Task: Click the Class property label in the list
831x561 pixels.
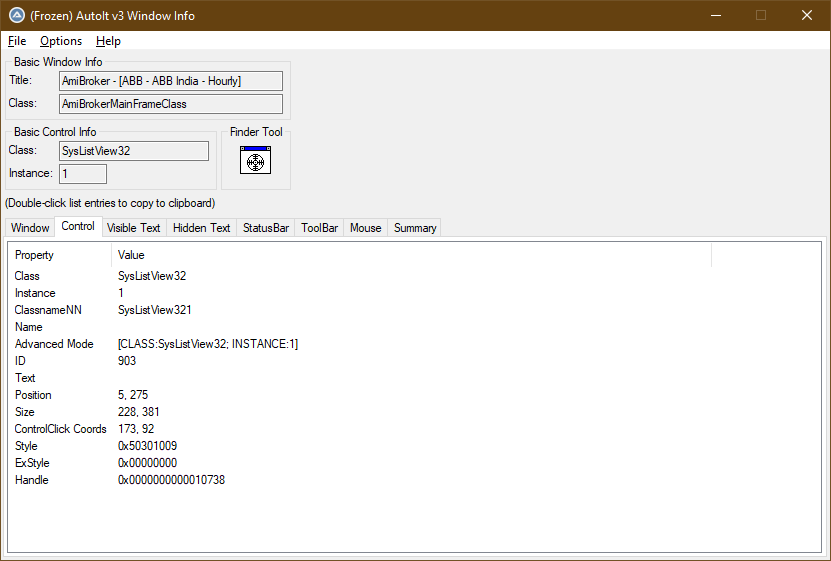Action: tap(27, 276)
